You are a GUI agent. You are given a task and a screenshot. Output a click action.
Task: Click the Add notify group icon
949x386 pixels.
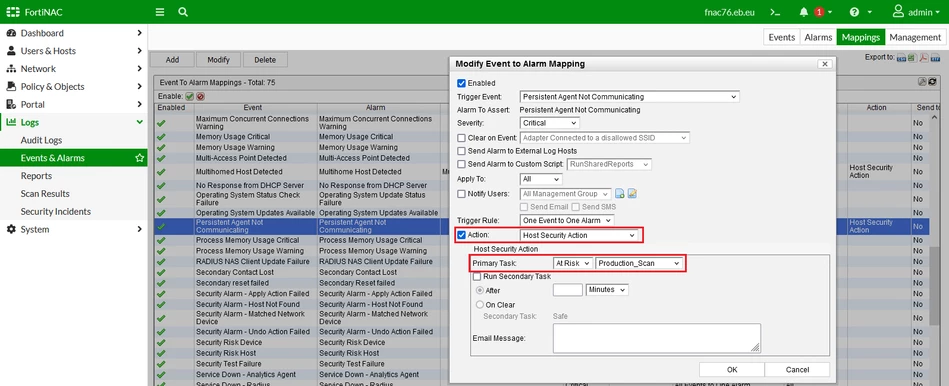pos(620,194)
